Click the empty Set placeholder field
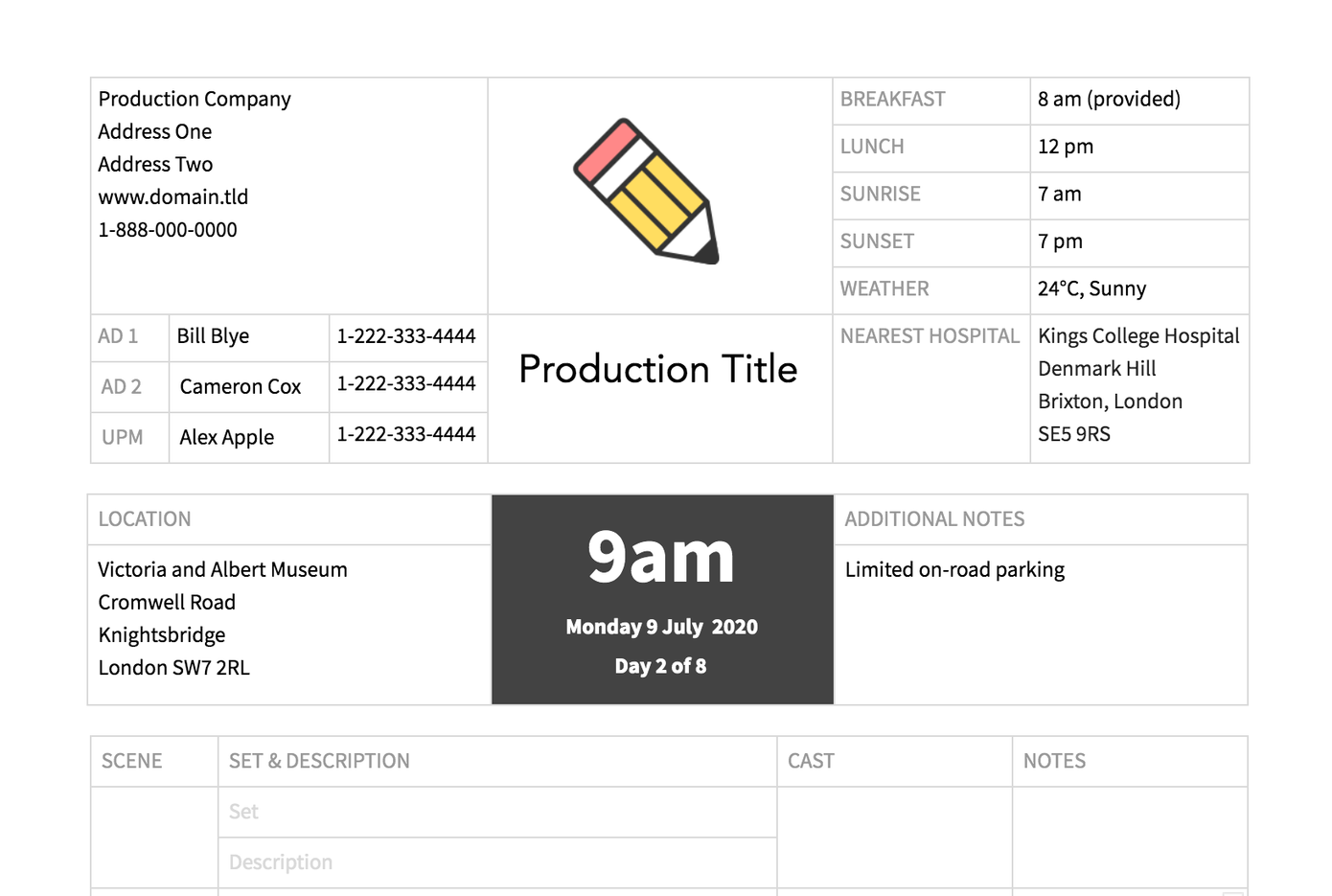Screen dimensions: 1332x896 point(496,813)
